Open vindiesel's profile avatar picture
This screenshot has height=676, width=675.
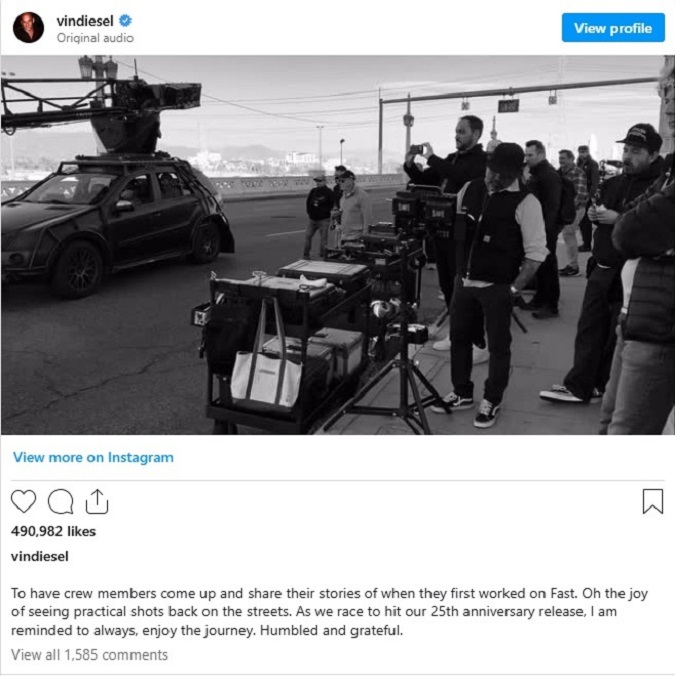[28, 28]
